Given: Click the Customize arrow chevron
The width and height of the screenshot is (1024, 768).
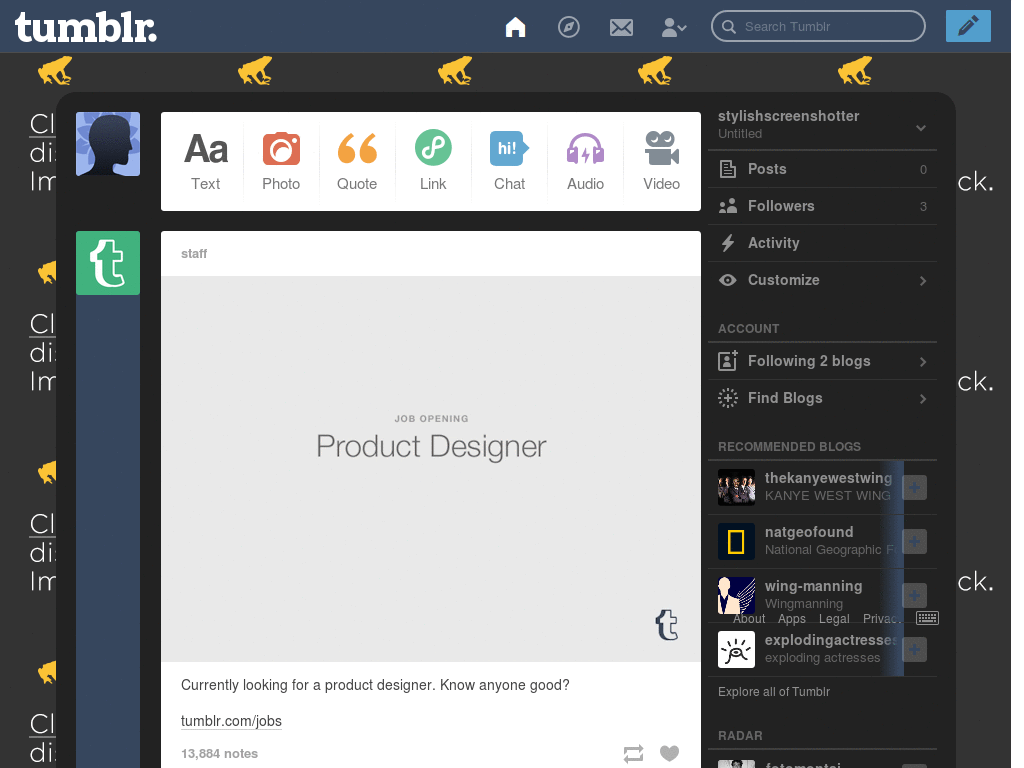Looking at the screenshot, I should (x=923, y=281).
